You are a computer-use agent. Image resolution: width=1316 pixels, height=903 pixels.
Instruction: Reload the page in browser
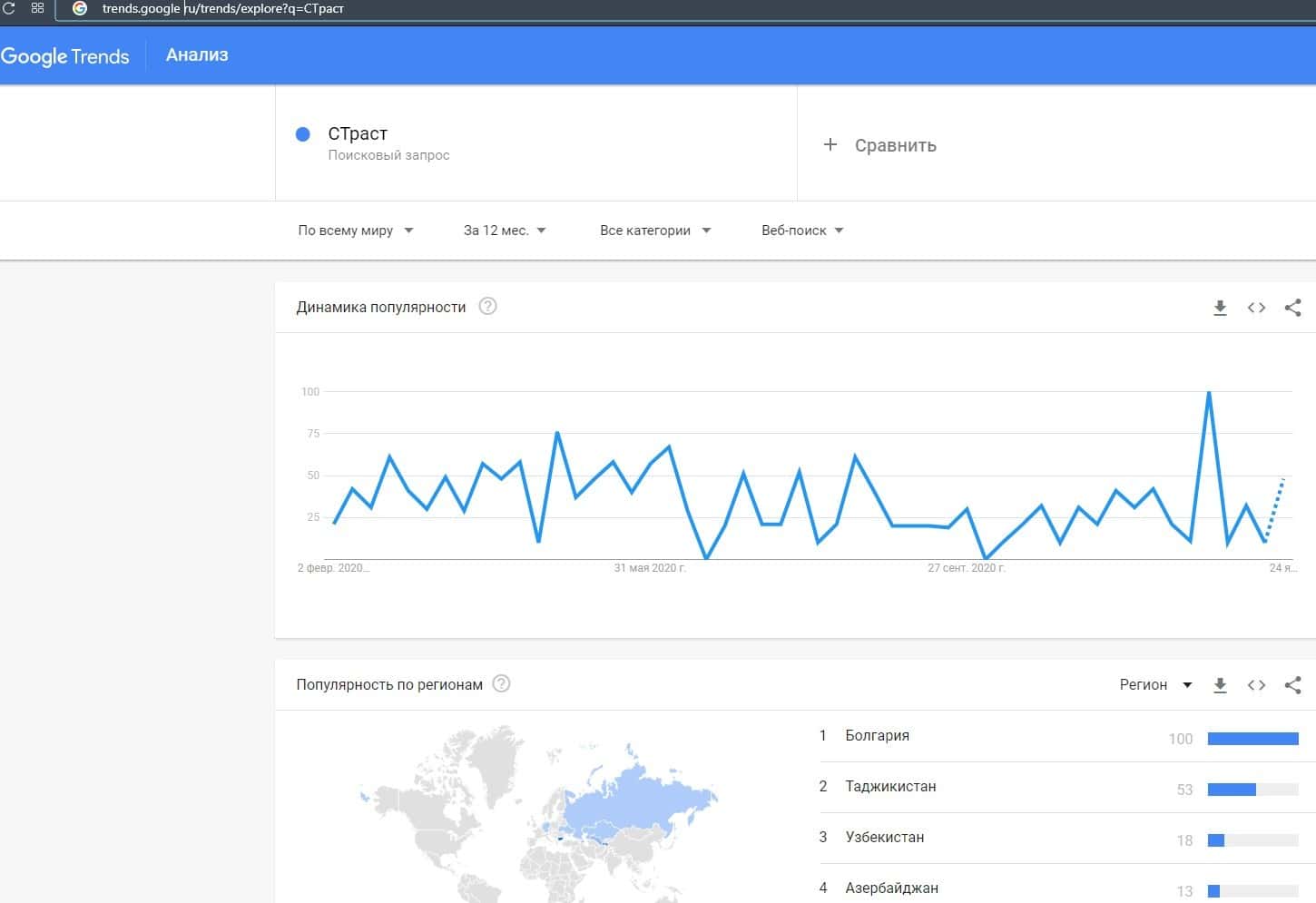(10, 8)
